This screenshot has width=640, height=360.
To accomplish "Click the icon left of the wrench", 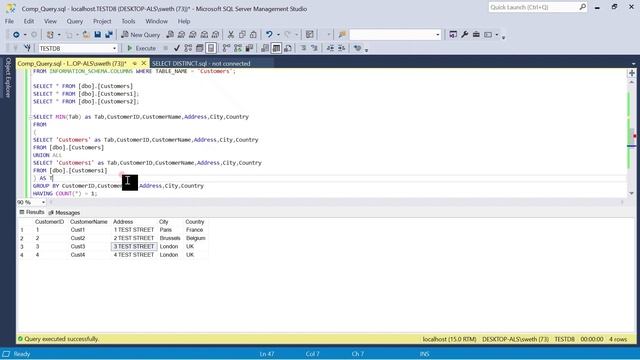I will [453, 35].
